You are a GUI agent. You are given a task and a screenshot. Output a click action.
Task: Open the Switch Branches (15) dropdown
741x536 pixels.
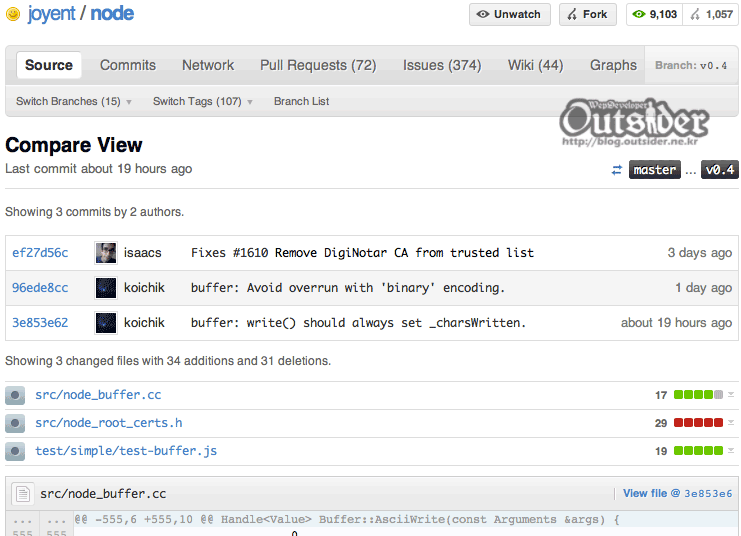pos(74,101)
